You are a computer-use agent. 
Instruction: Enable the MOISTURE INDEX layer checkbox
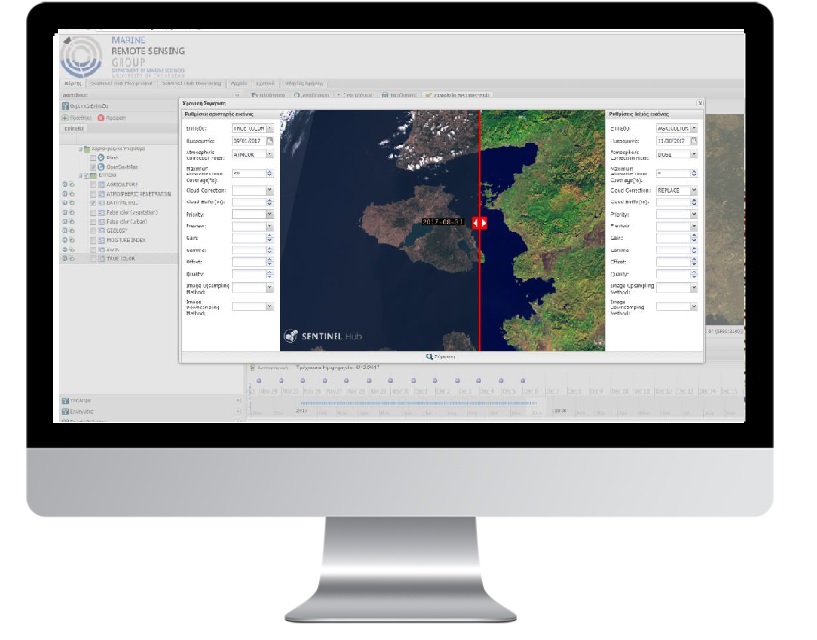pos(93,240)
